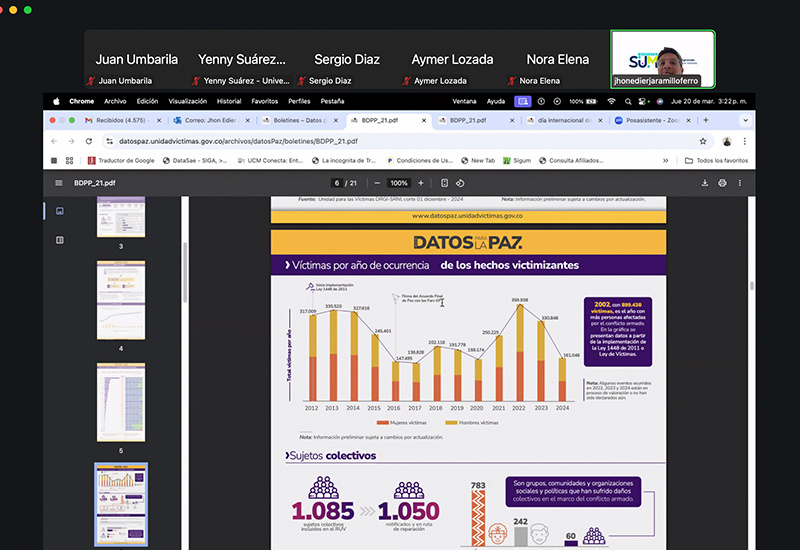Screen dimensions: 800x550
Task: Toggle the PDF sidebar hamburger menu
Action: (x=58, y=183)
